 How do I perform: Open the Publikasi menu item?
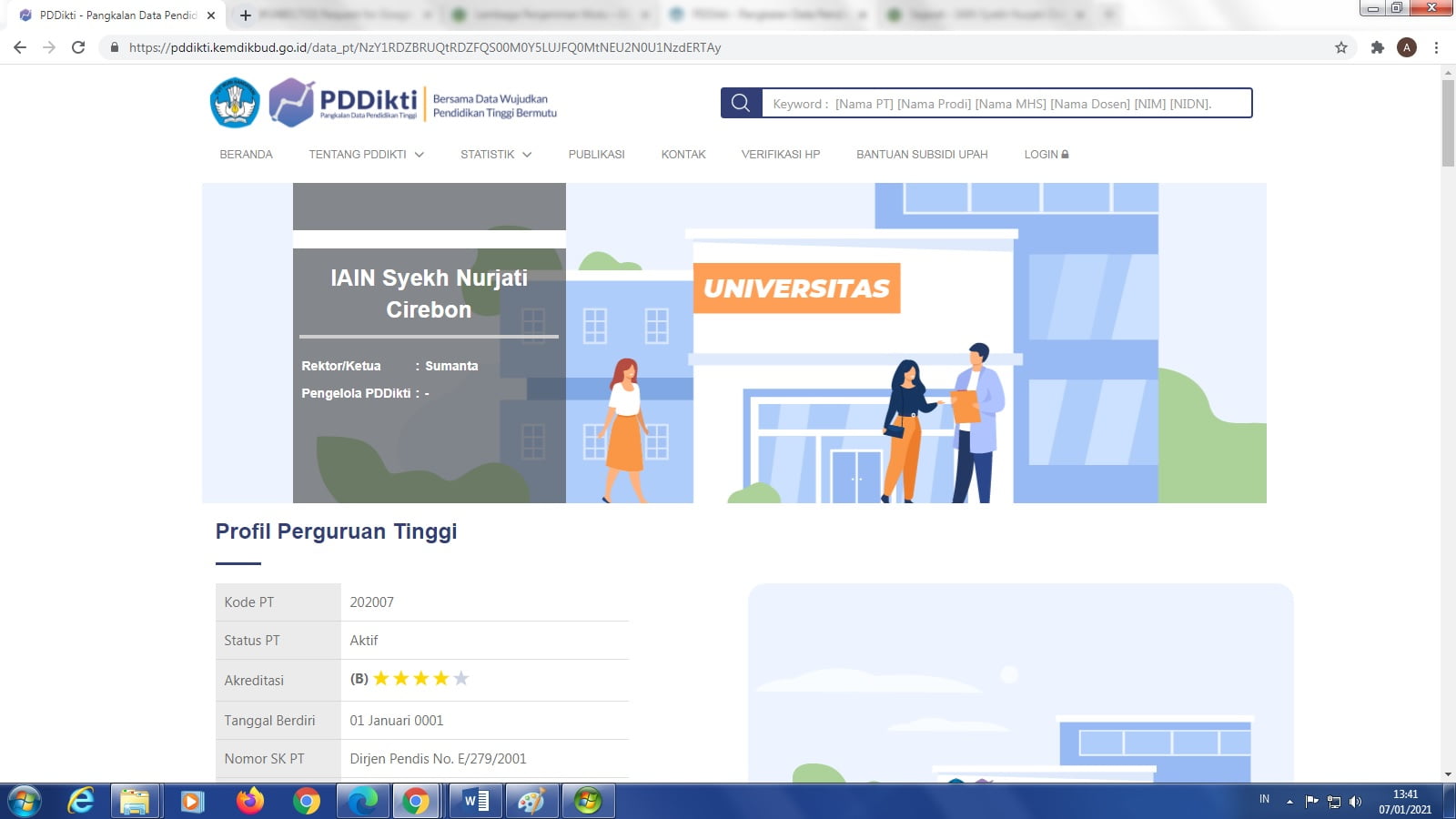coord(596,155)
